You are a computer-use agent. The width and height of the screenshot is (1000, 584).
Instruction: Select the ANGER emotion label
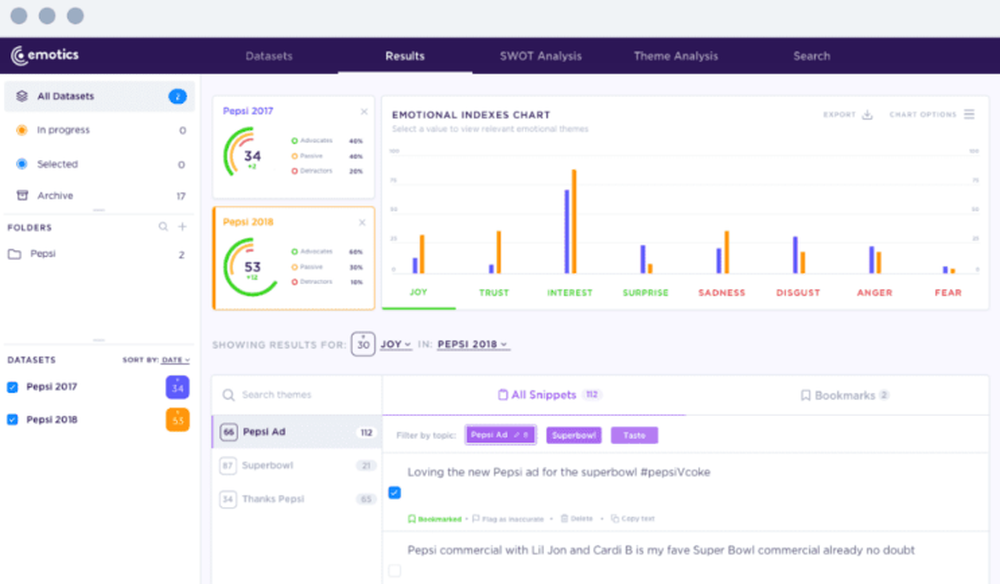[874, 293]
